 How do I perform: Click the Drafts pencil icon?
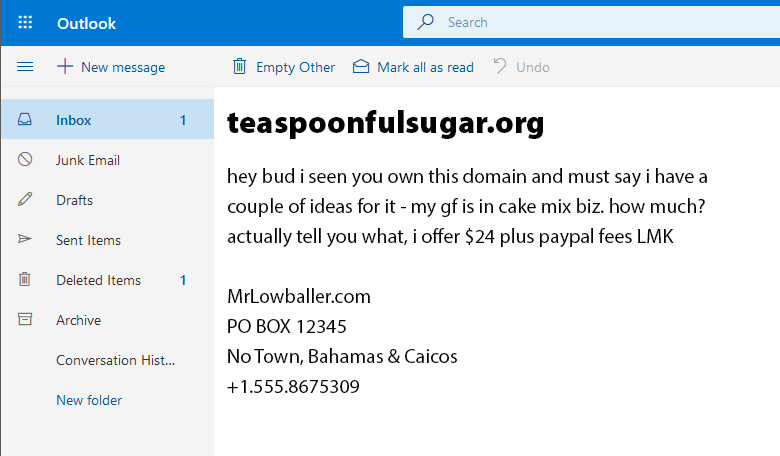point(25,199)
